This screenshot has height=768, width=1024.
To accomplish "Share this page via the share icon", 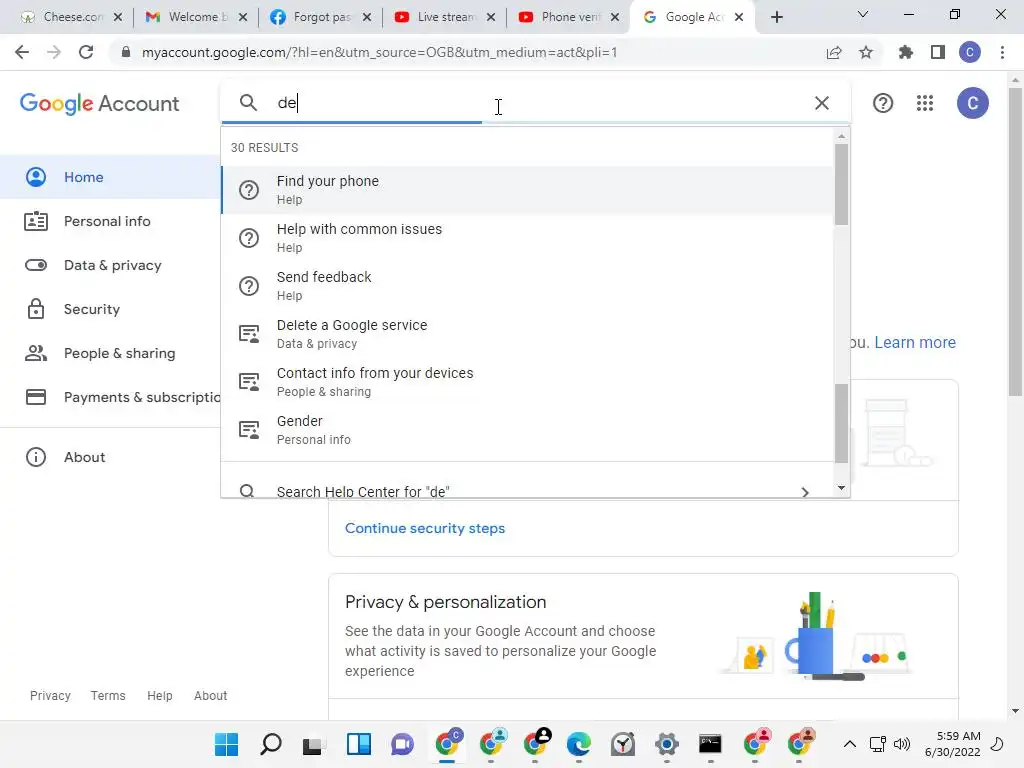I will click(834, 52).
